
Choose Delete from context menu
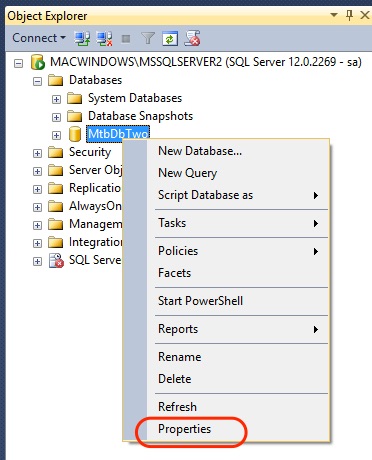pos(238,379)
